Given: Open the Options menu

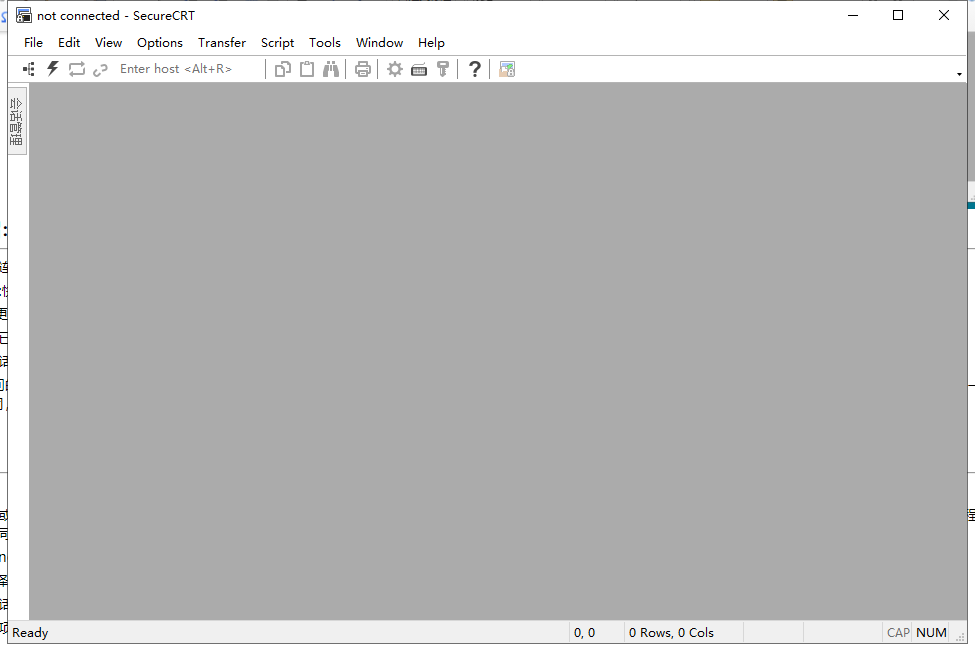Looking at the screenshot, I should tap(160, 42).
